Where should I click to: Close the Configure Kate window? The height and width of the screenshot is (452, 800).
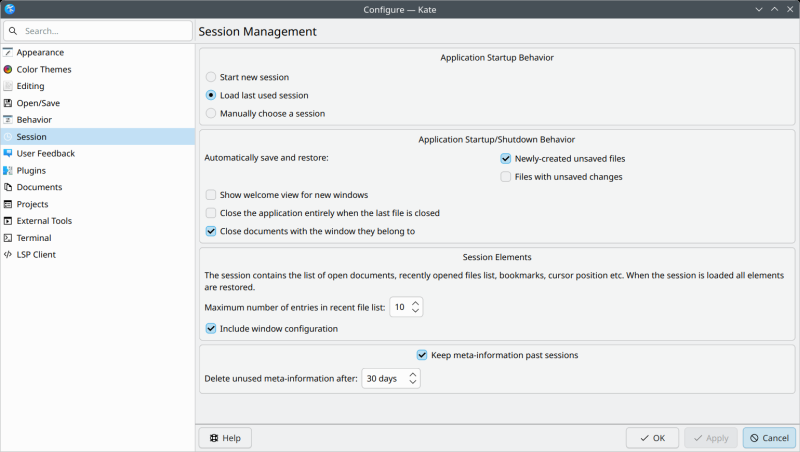[x=790, y=9]
